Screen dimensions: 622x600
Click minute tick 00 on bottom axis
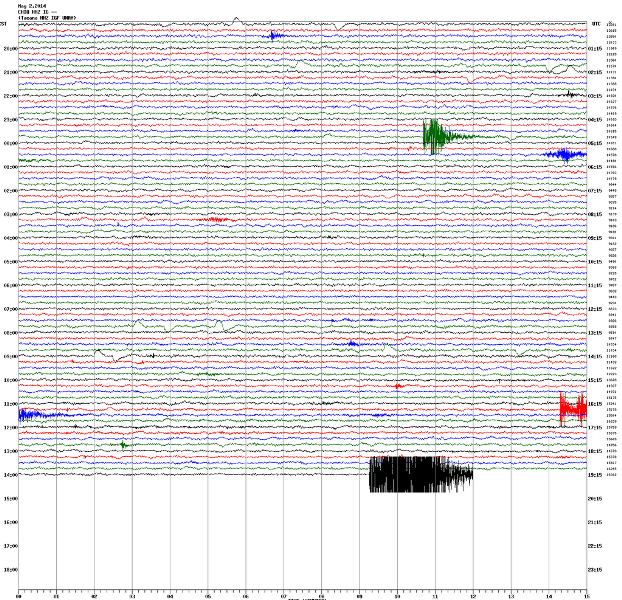coord(19,593)
